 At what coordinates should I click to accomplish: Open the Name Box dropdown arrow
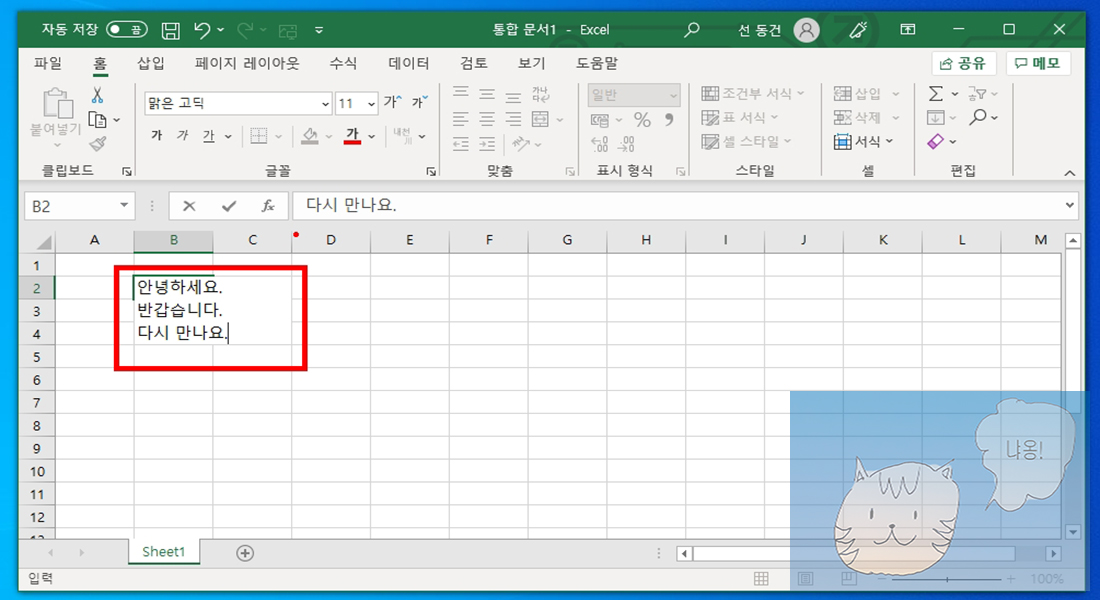coord(123,206)
